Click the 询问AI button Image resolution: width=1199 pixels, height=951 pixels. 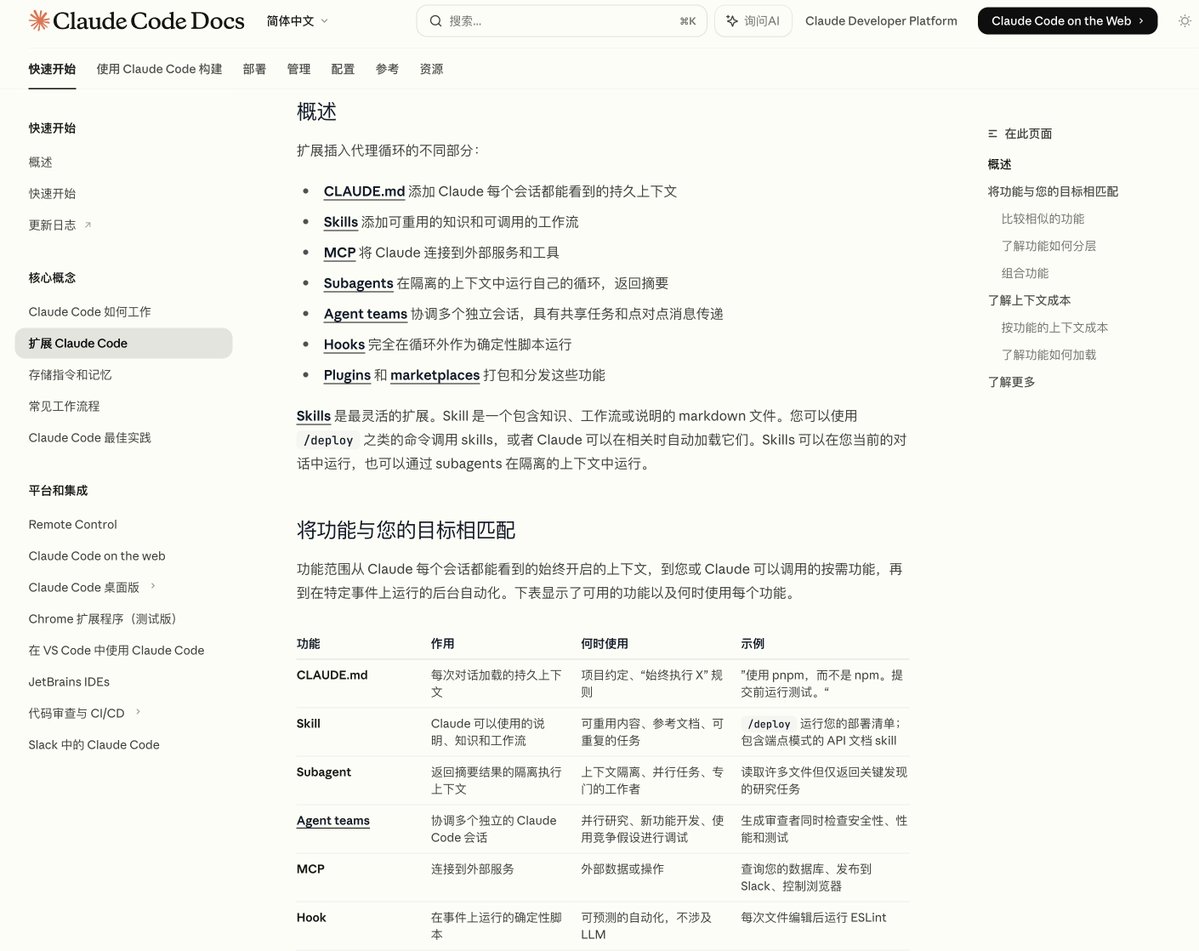(753, 21)
